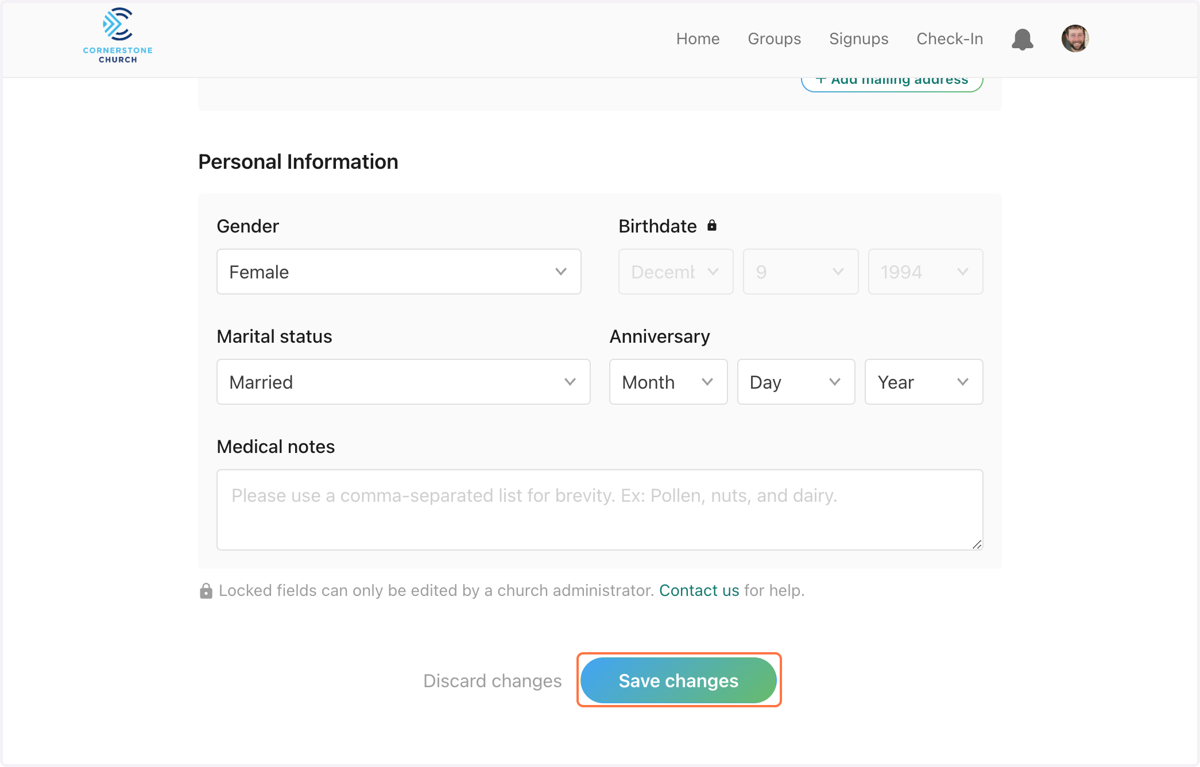
Task: Click the locked Birthdate day dropdown
Action: pyautogui.click(x=801, y=272)
